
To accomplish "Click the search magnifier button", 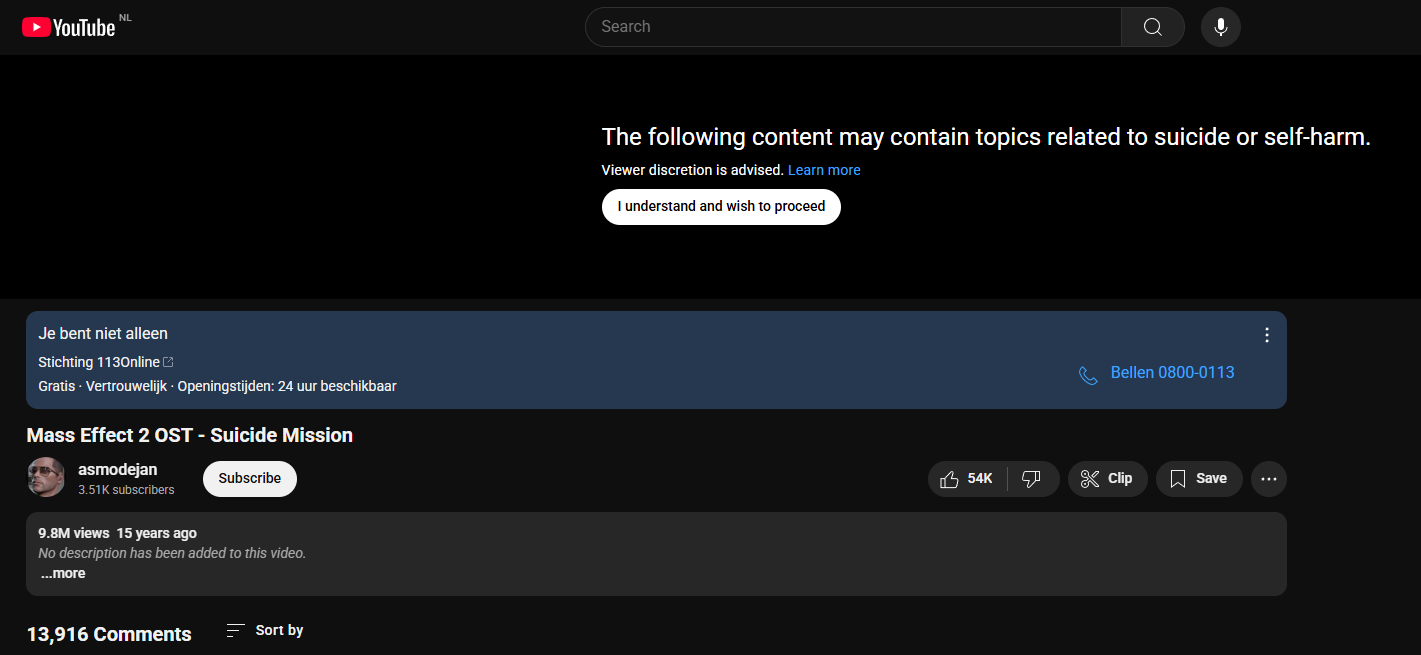I will [1152, 27].
